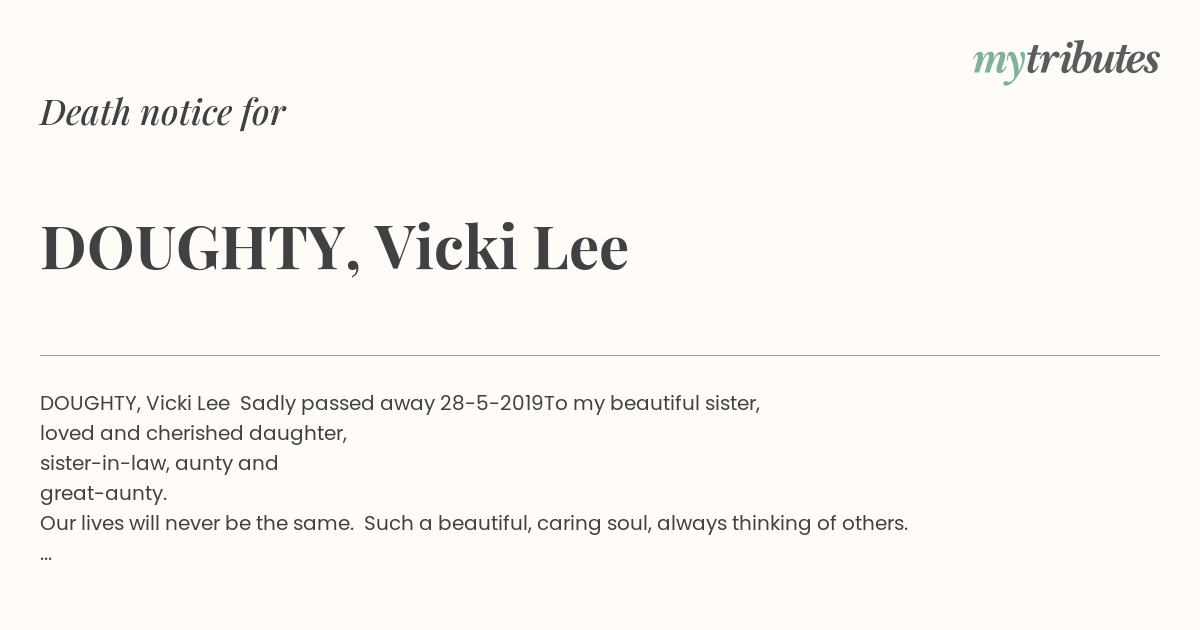Click the green "my" in the logo
Screen dimensions: 1200x630
998,64
